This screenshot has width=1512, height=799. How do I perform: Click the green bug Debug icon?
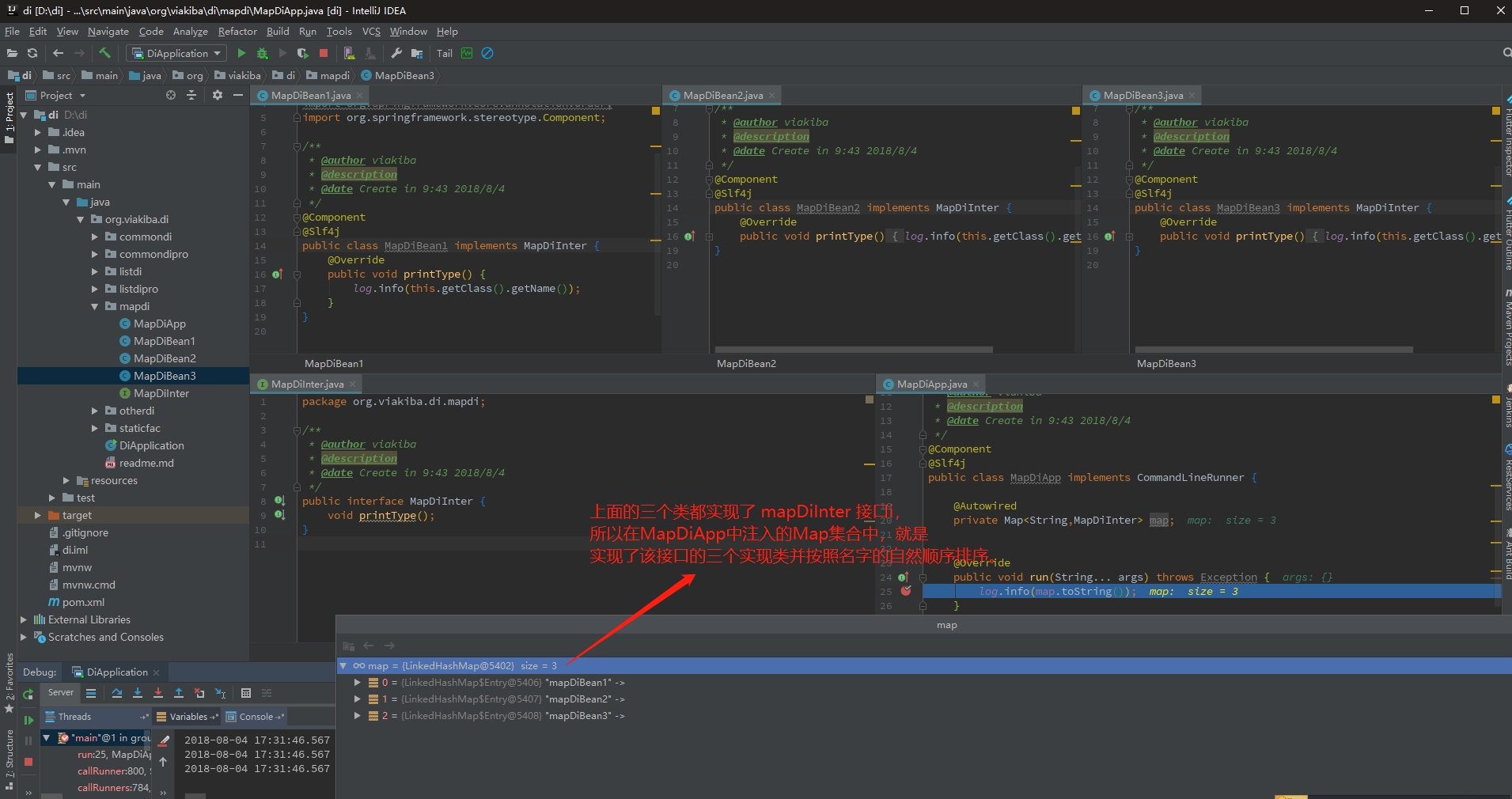coord(262,53)
